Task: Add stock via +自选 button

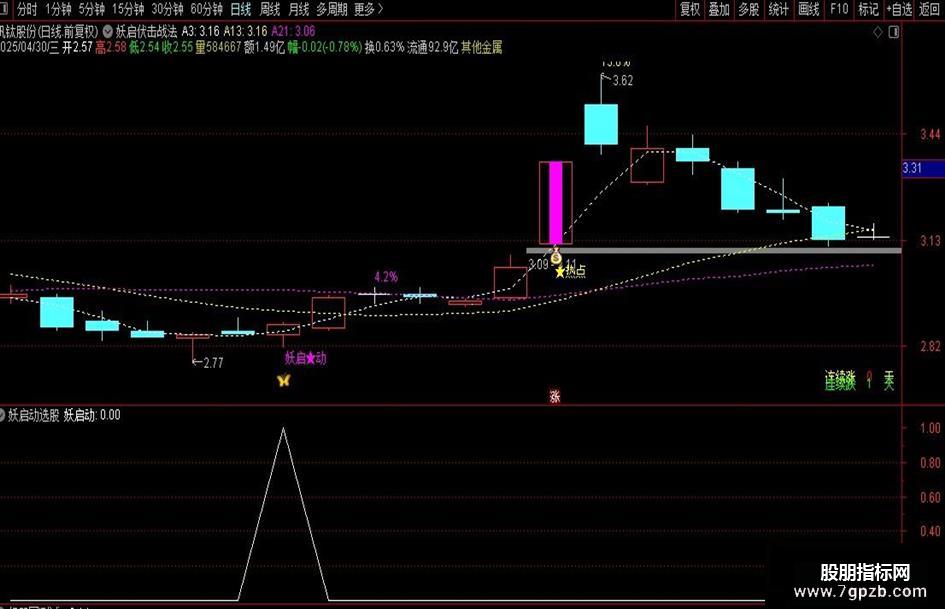Action: tap(900, 9)
